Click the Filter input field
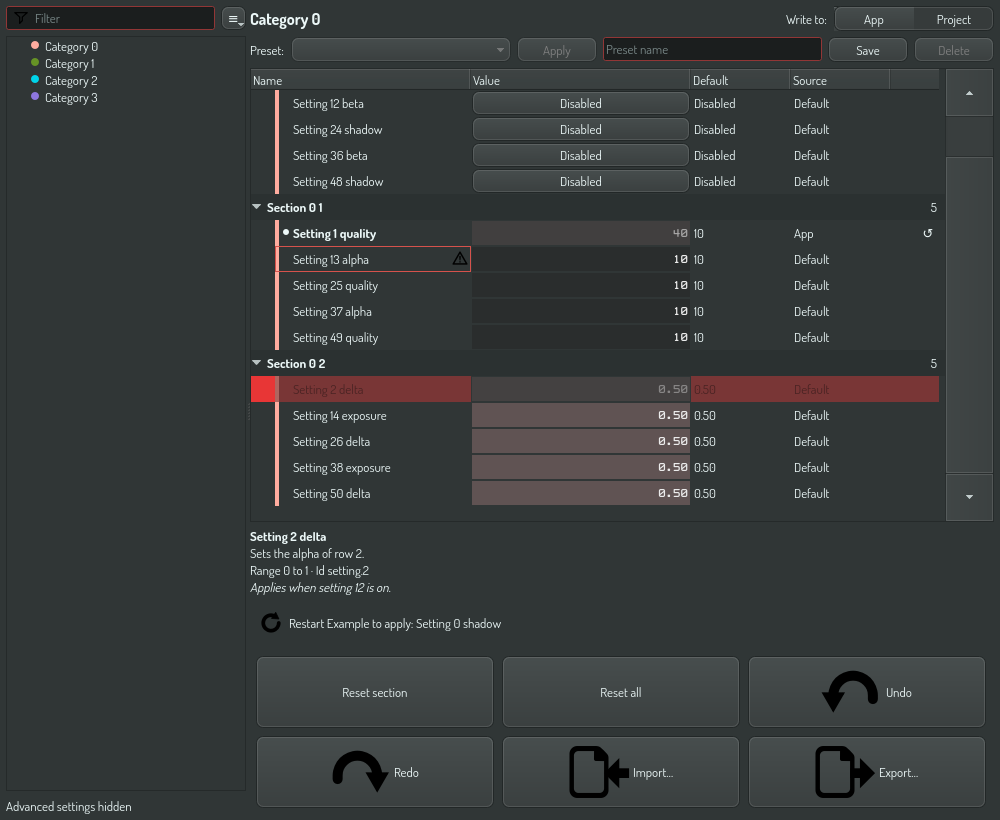This screenshot has height=820, width=1000. coord(110,18)
